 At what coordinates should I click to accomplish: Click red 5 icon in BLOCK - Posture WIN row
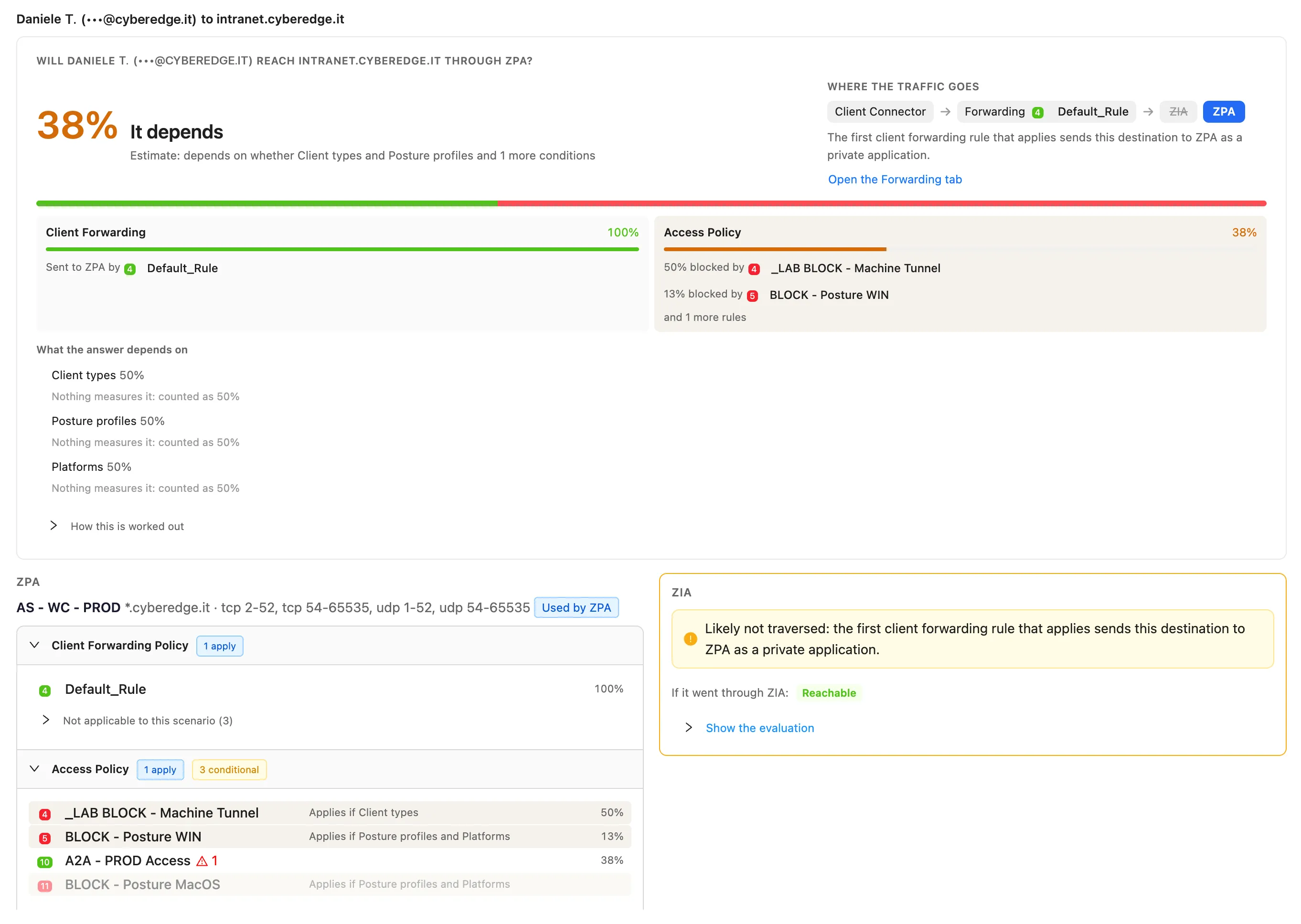pyautogui.click(x=44, y=838)
